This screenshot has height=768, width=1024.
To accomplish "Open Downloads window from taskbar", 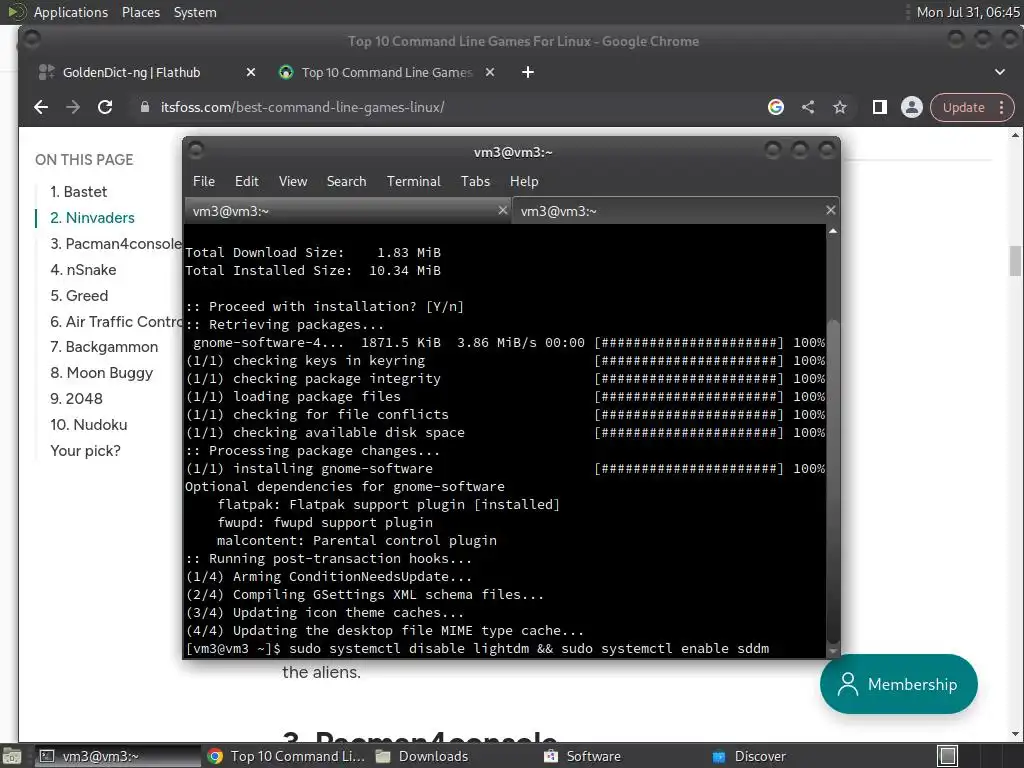I will pos(455,756).
